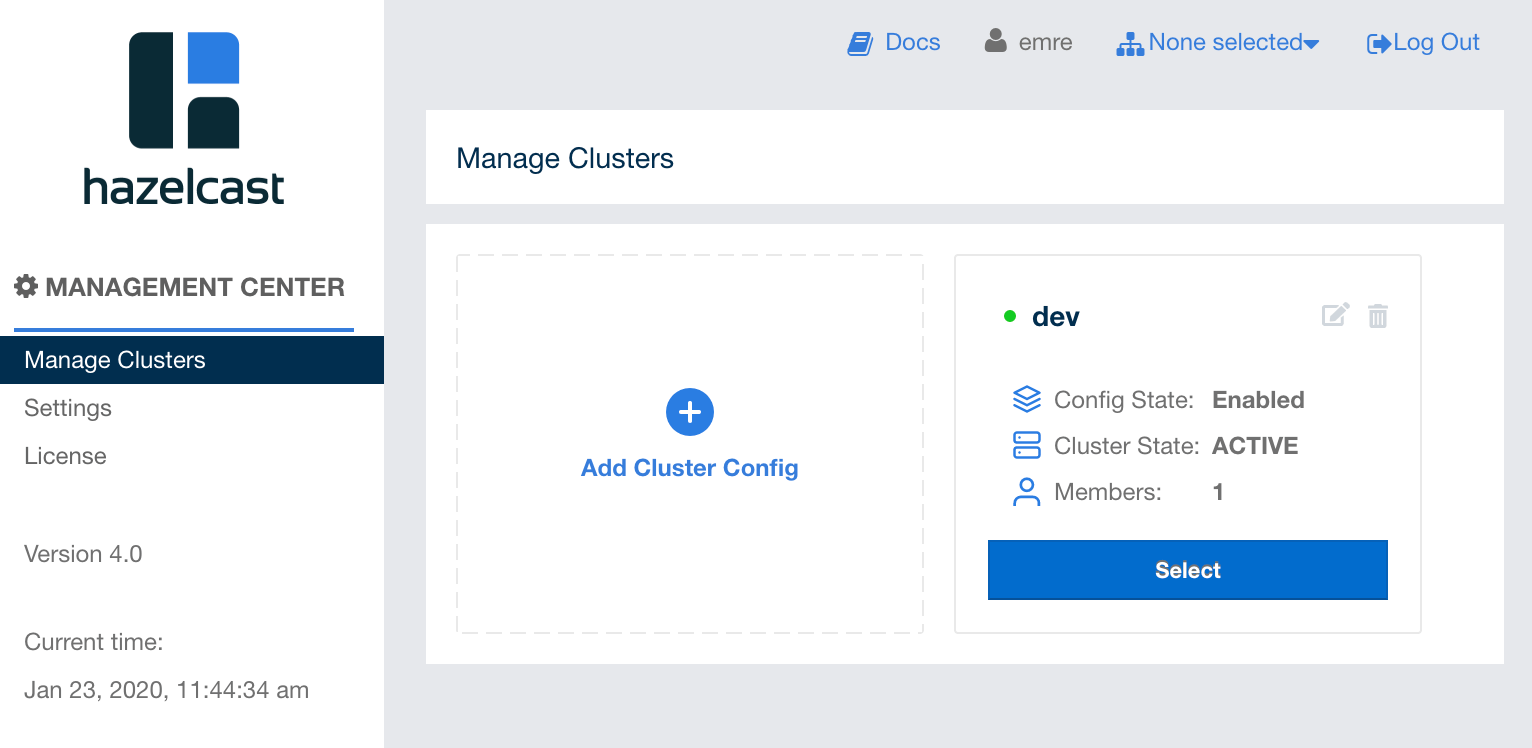
Task: Click the Add Cluster Config link
Action: pos(689,468)
